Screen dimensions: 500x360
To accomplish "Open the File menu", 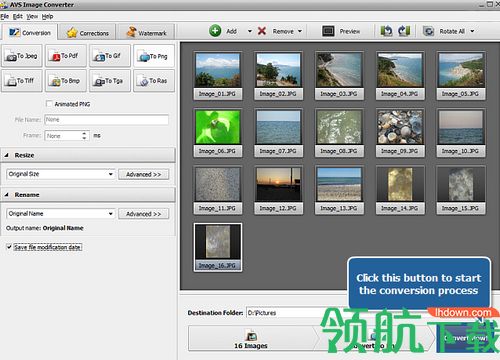I will coord(4,16).
